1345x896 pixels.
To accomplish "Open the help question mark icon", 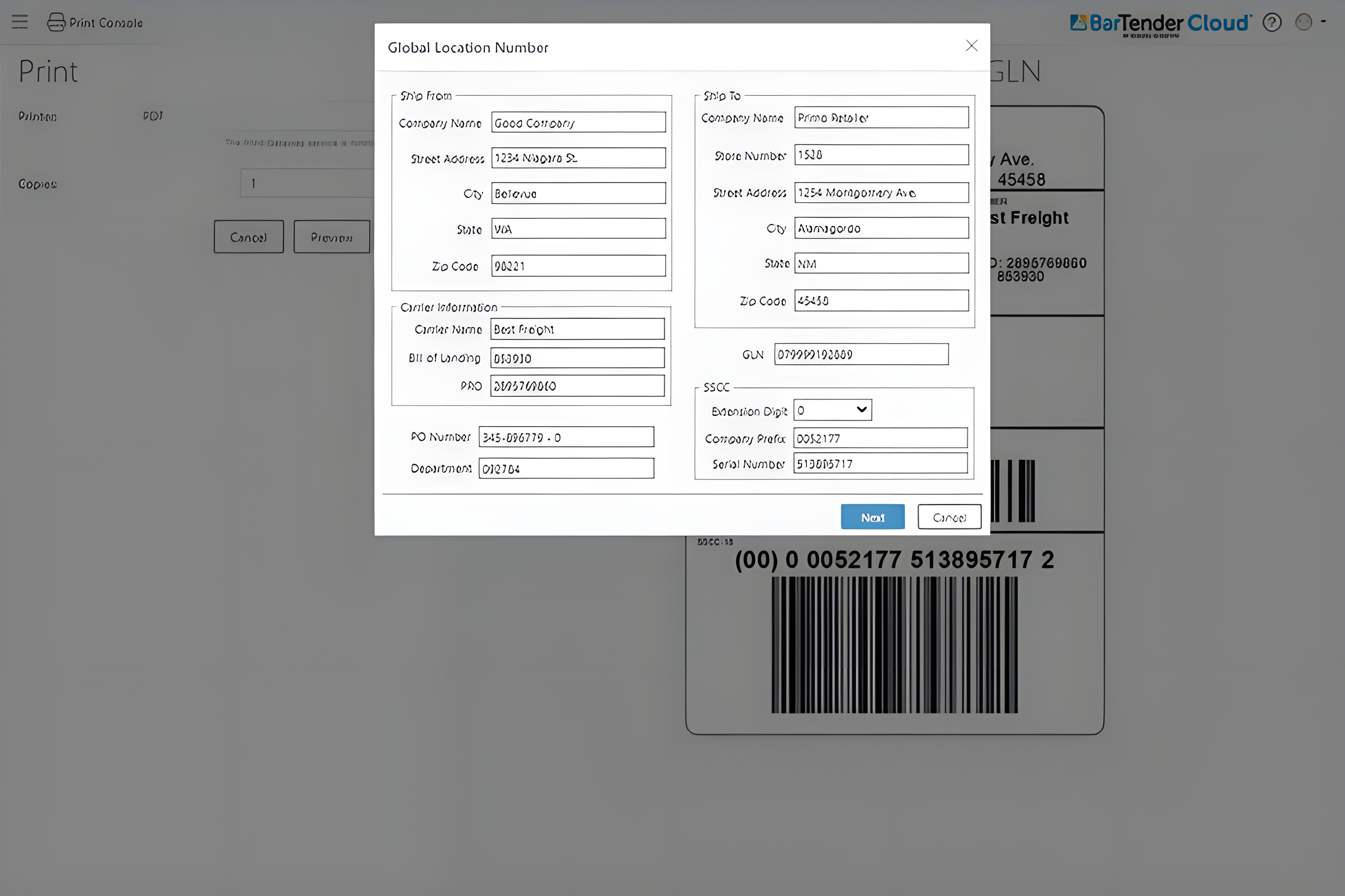I will coord(1271,23).
